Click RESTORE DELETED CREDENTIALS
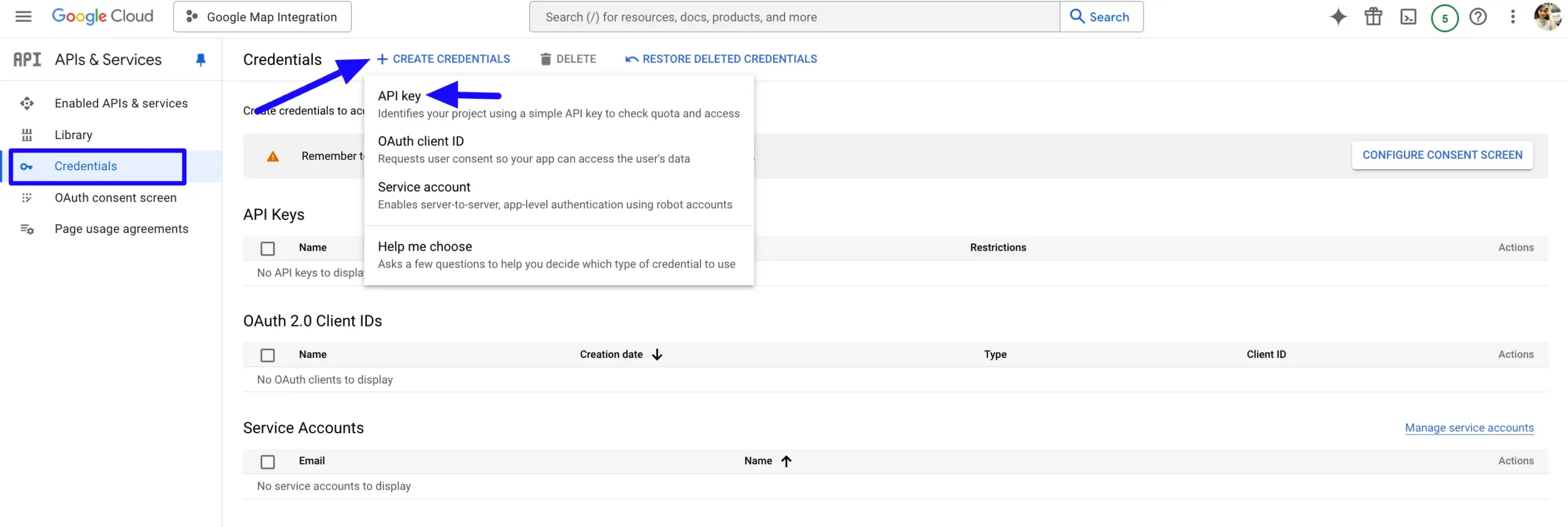 [x=720, y=59]
